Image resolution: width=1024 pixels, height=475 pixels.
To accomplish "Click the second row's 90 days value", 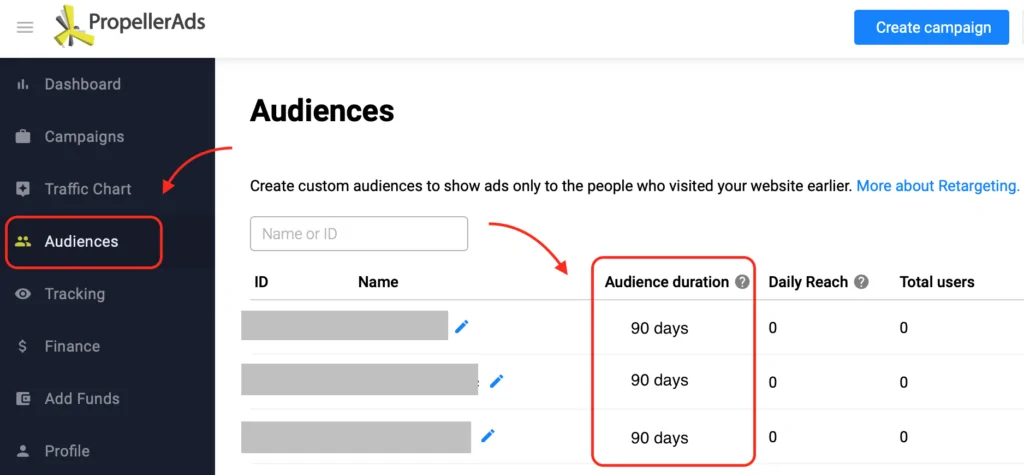I will coord(660,380).
